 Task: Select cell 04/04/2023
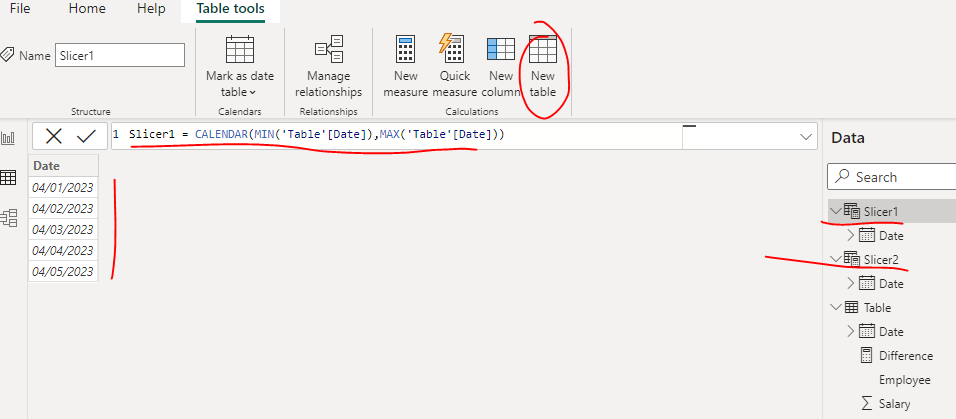tap(63, 250)
